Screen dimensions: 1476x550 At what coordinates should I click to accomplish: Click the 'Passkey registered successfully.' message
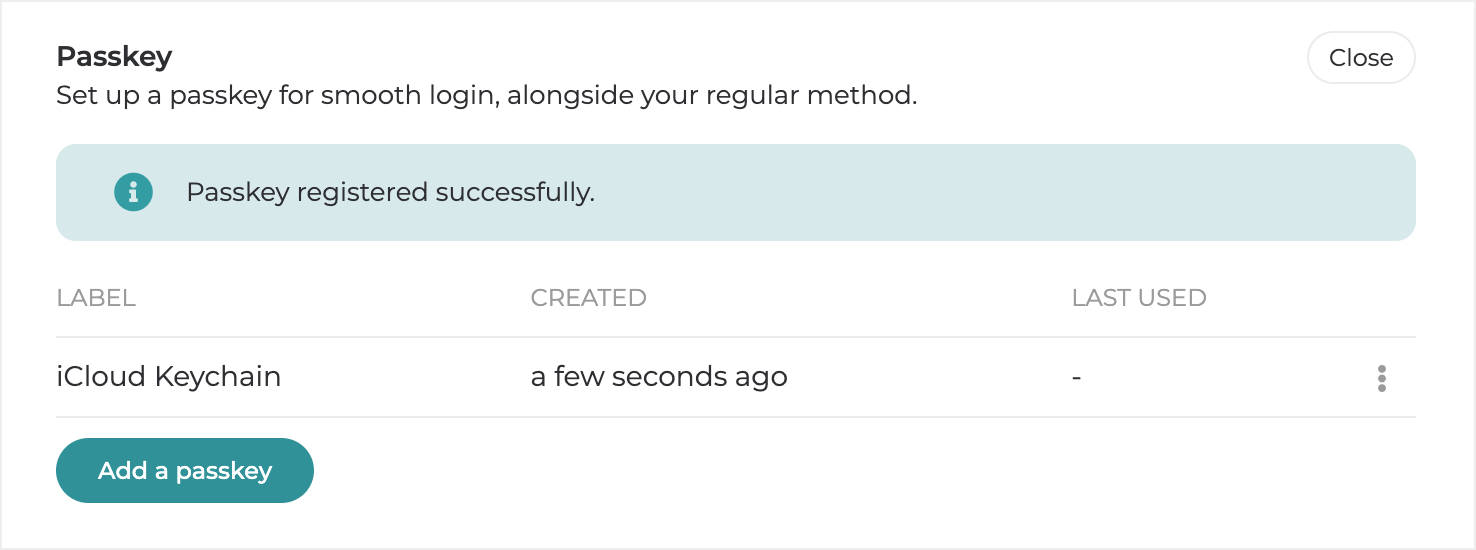click(390, 192)
